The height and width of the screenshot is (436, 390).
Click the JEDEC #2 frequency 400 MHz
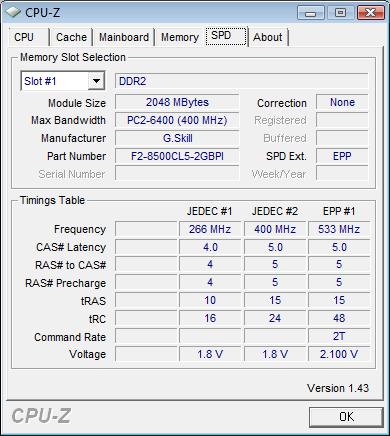275,229
